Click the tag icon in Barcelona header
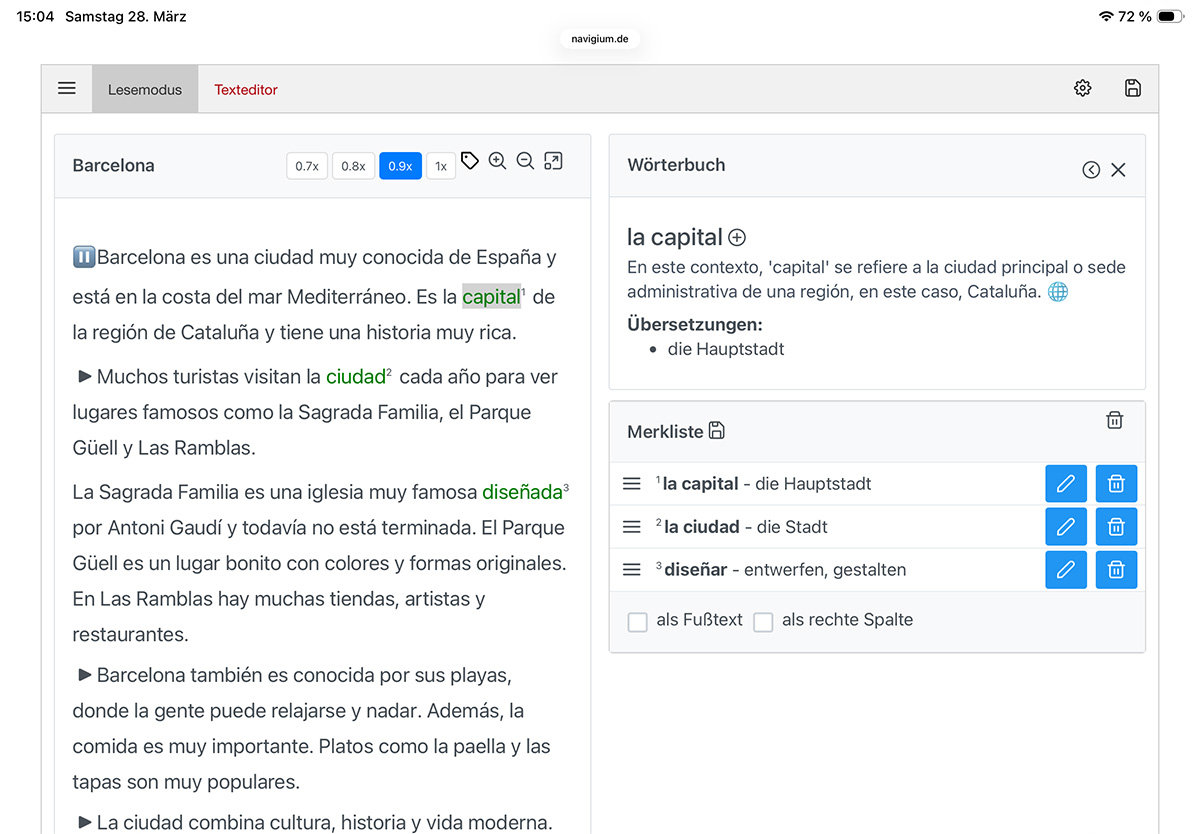Viewport: 1200px width, 834px height. point(470,161)
